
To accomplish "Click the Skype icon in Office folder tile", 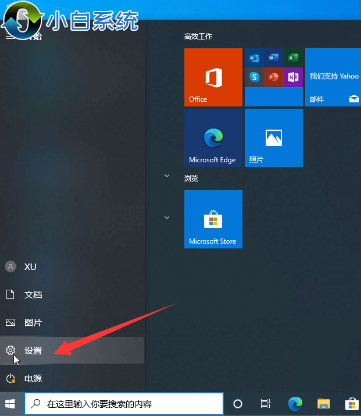I will [254, 77].
